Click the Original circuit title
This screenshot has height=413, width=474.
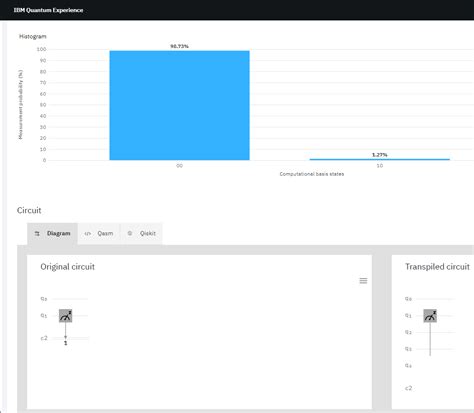(x=67, y=267)
